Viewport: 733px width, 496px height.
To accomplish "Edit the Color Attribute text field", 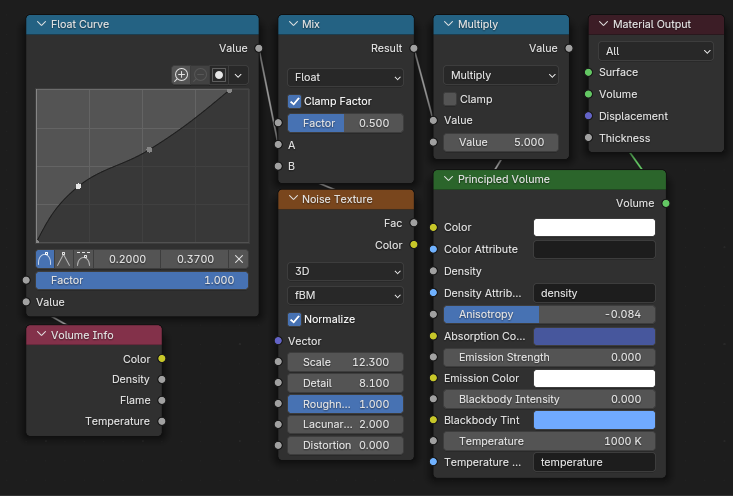I will click(x=594, y=249).
